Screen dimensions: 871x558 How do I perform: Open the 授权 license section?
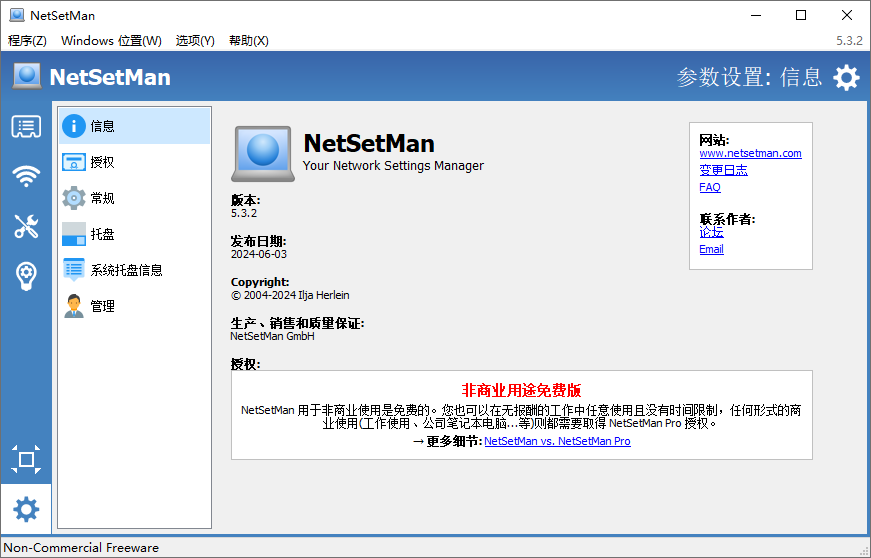coord(134,162)
